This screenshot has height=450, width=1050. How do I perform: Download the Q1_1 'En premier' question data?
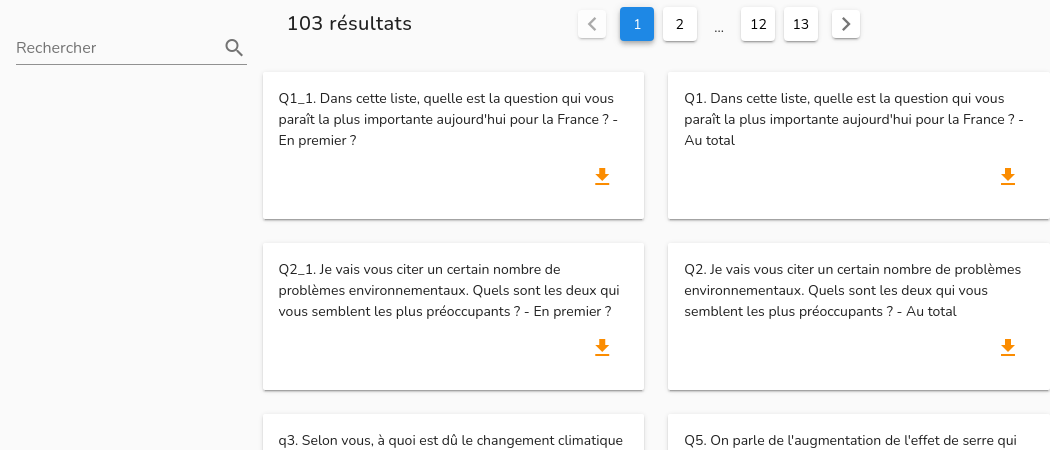[x=602, y=177]
